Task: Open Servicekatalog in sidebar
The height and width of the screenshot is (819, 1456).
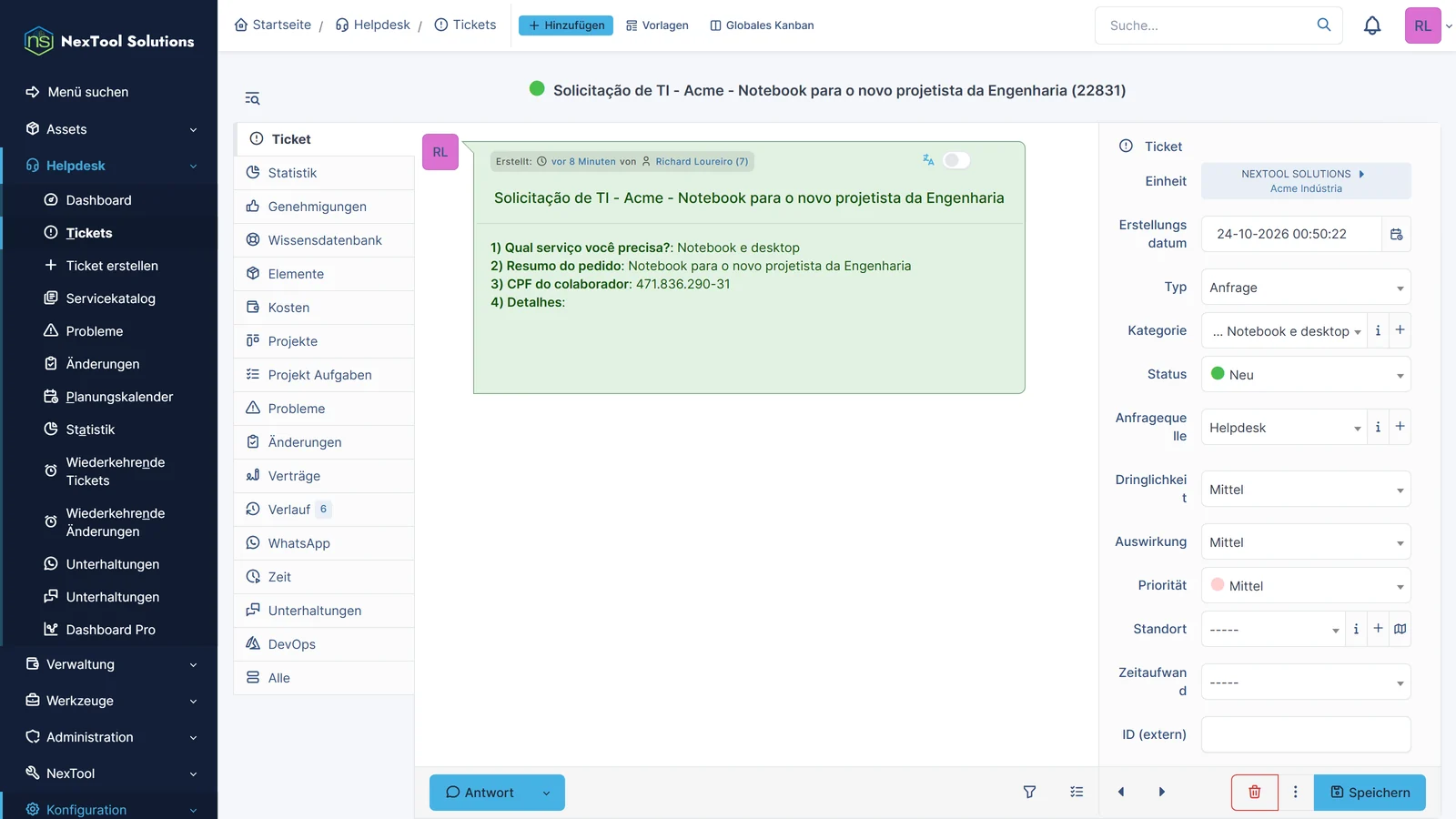Action: (x=110, y=298)
